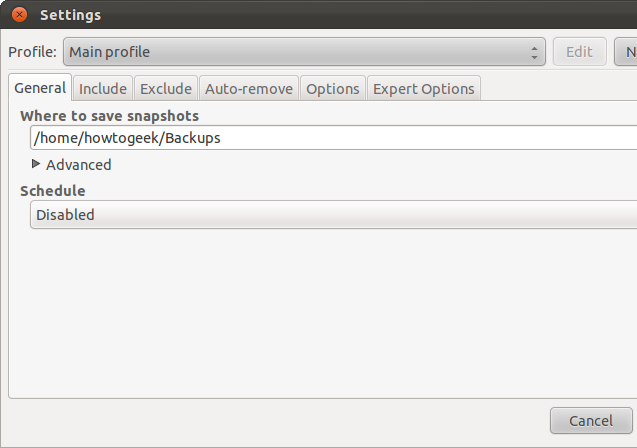
Task: Open the Main profile dropdown
Action: [x=300, y=52]
